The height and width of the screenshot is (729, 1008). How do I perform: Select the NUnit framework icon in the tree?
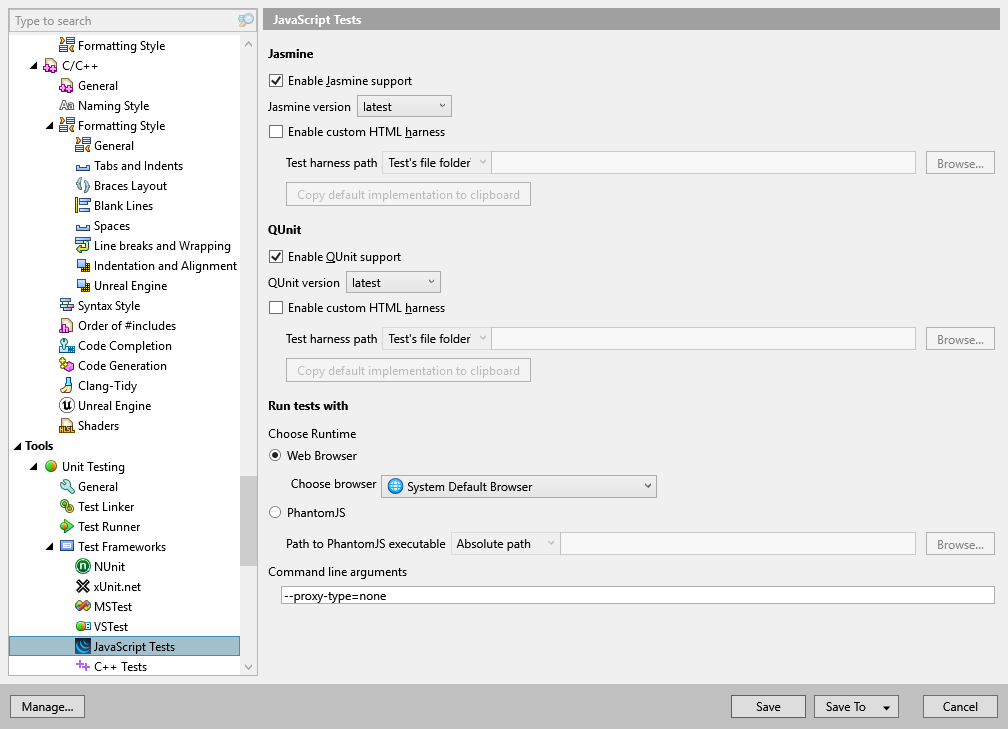81,566
